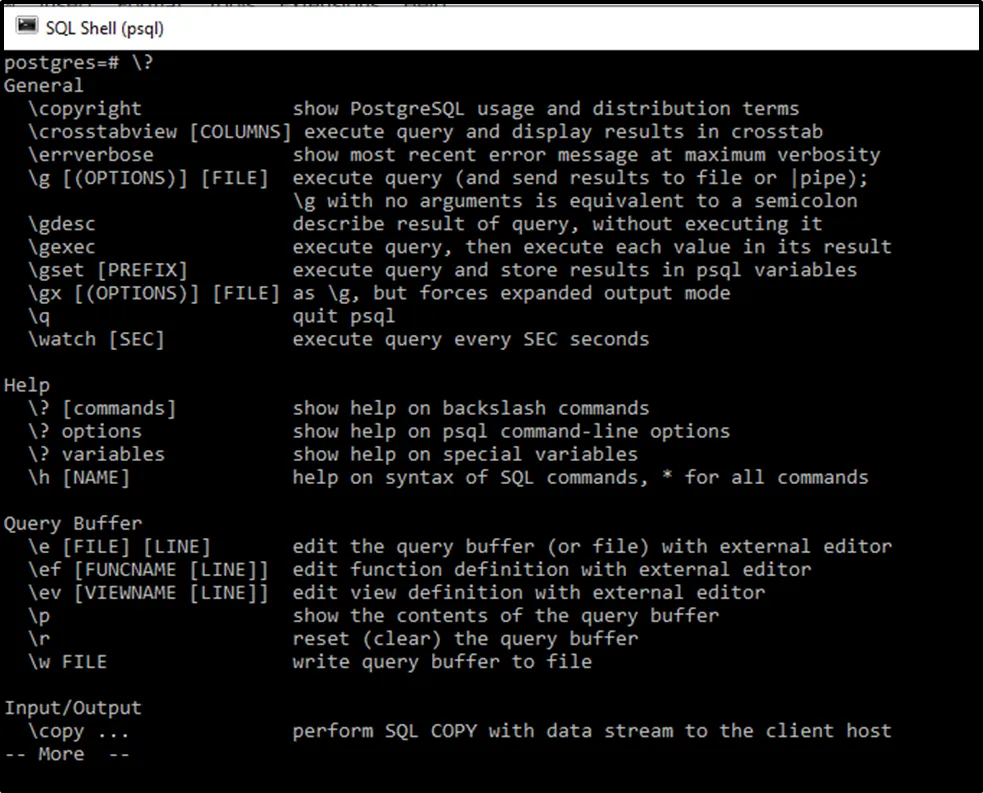Click the Query Buffer section heading
Viewport: 983px width, 793px height.
(73, 523)
